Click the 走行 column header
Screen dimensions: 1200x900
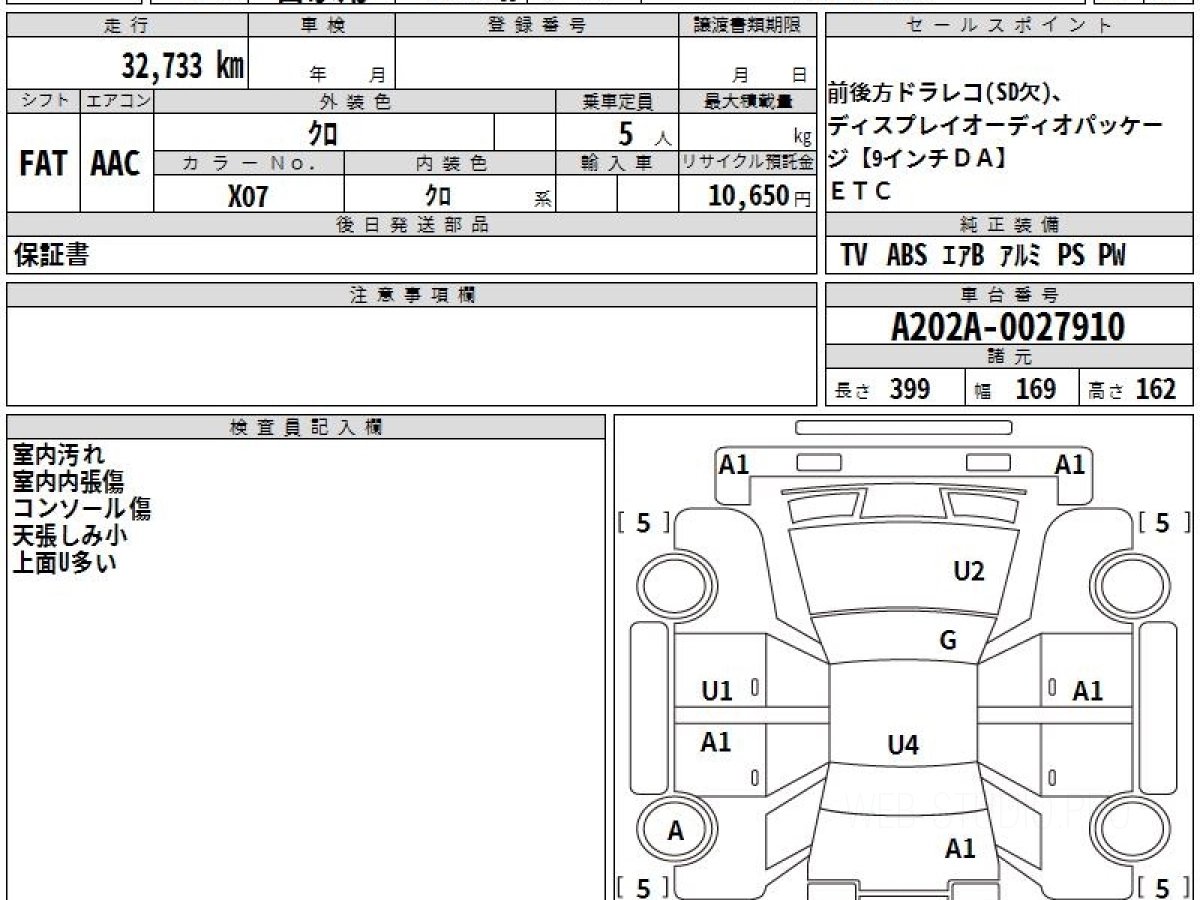point(127,26)
